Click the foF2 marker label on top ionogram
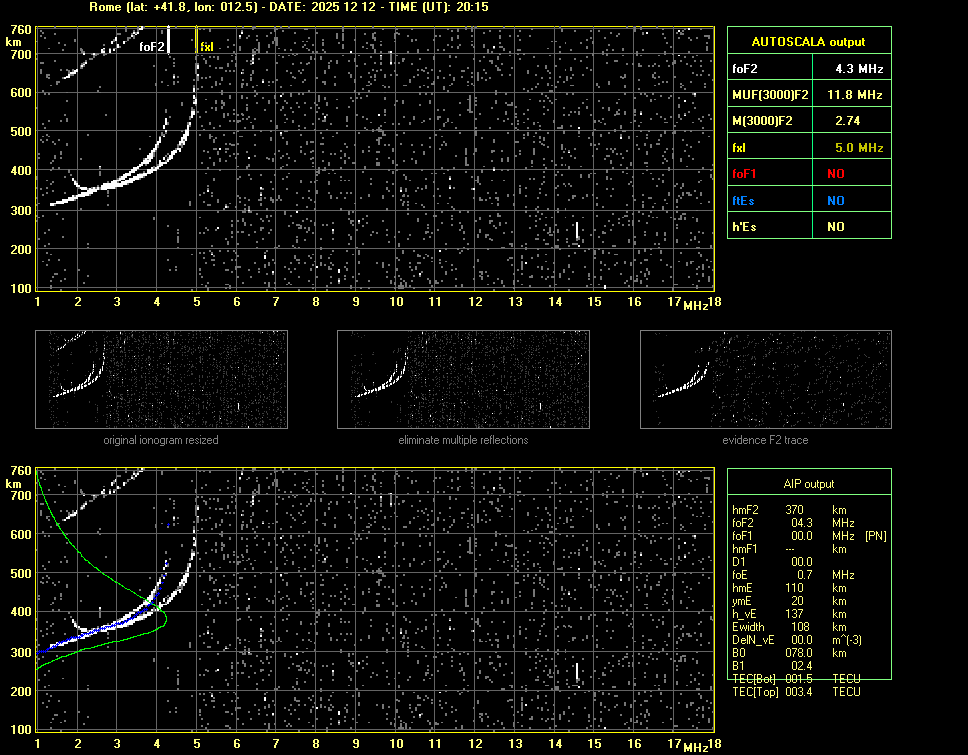 [152, 47]
